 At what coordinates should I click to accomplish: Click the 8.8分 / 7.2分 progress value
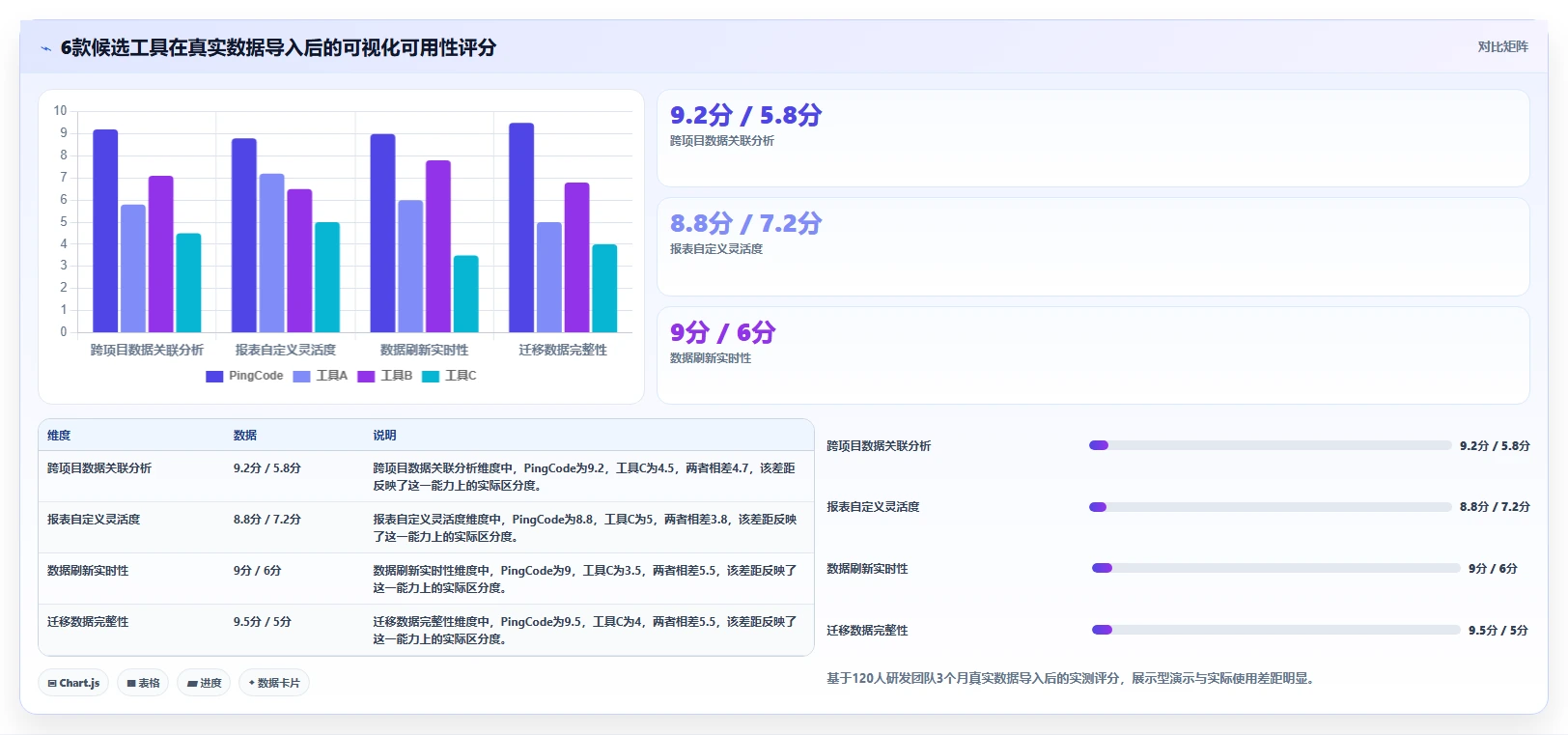coord(1495,507)
